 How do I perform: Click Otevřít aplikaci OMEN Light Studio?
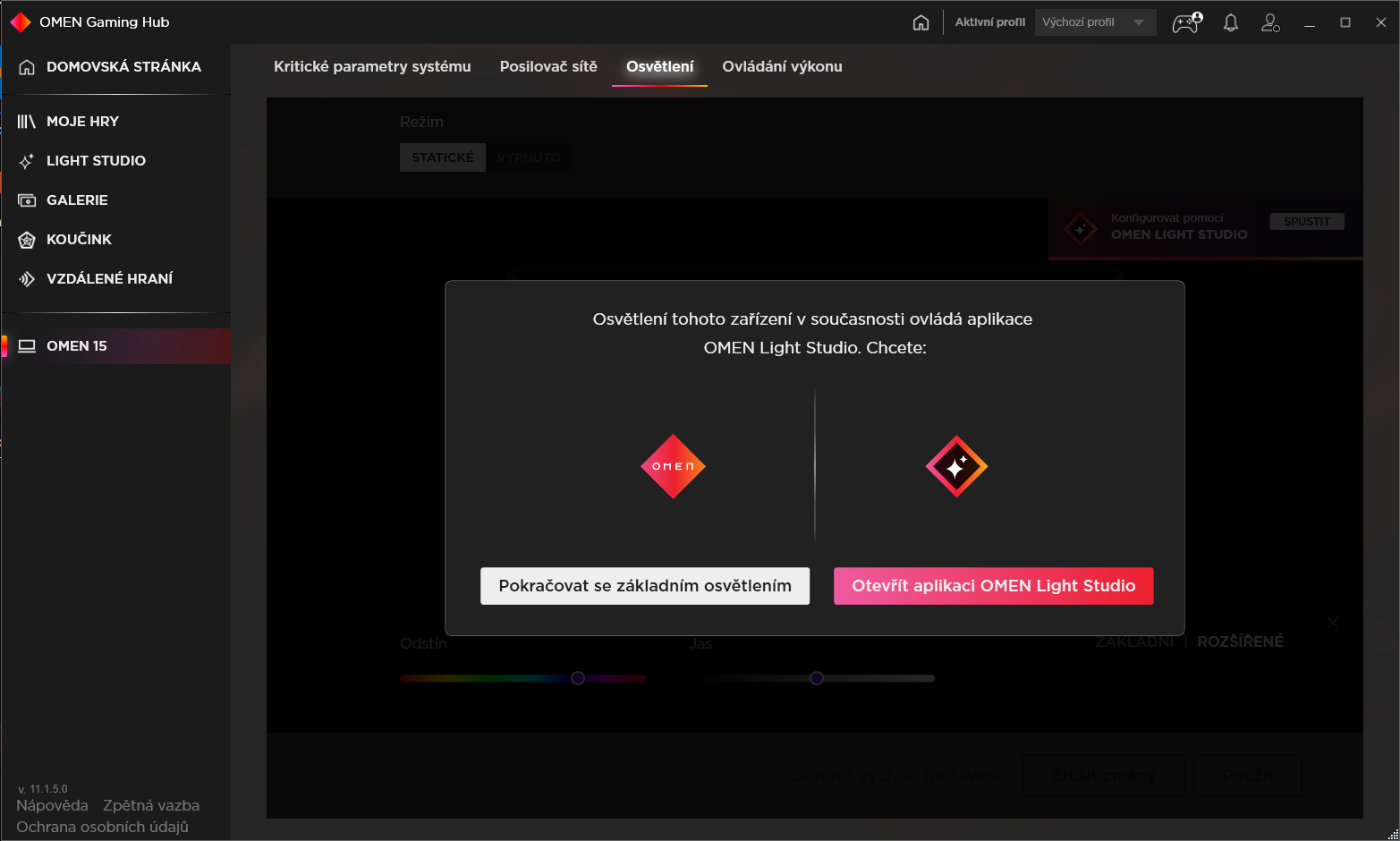pos(994,586)
